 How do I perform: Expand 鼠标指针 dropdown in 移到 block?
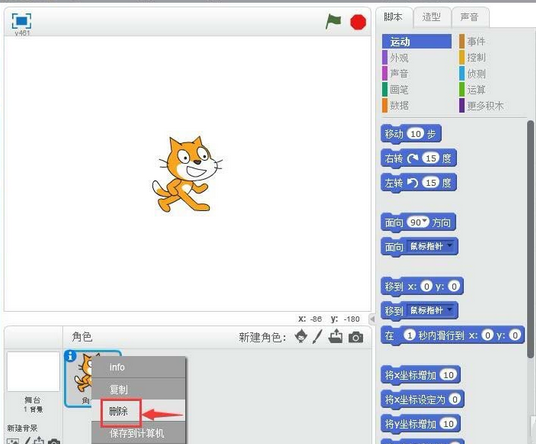pos(450,310)
